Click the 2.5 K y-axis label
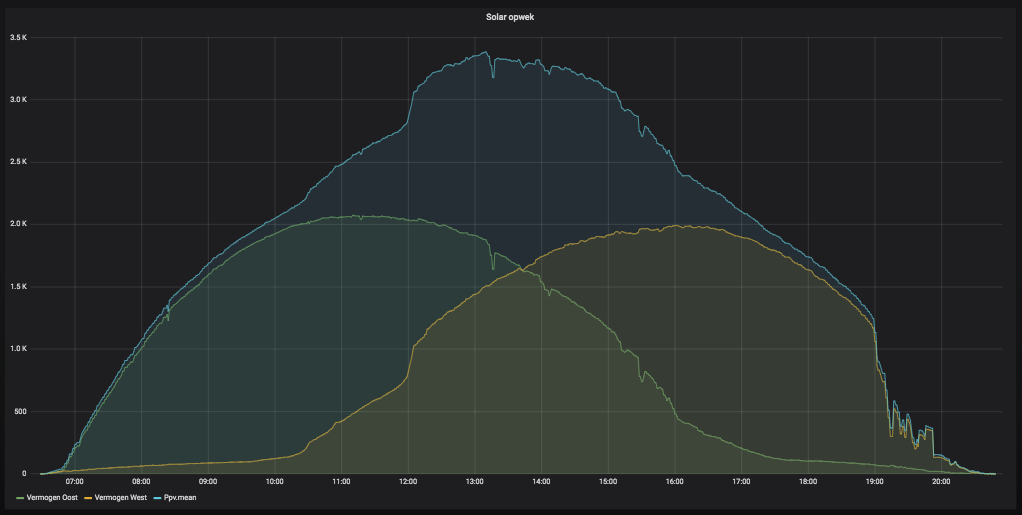The width and height of the screenshot is (1022, 515). pyautogui.click(x=18, y=162)
